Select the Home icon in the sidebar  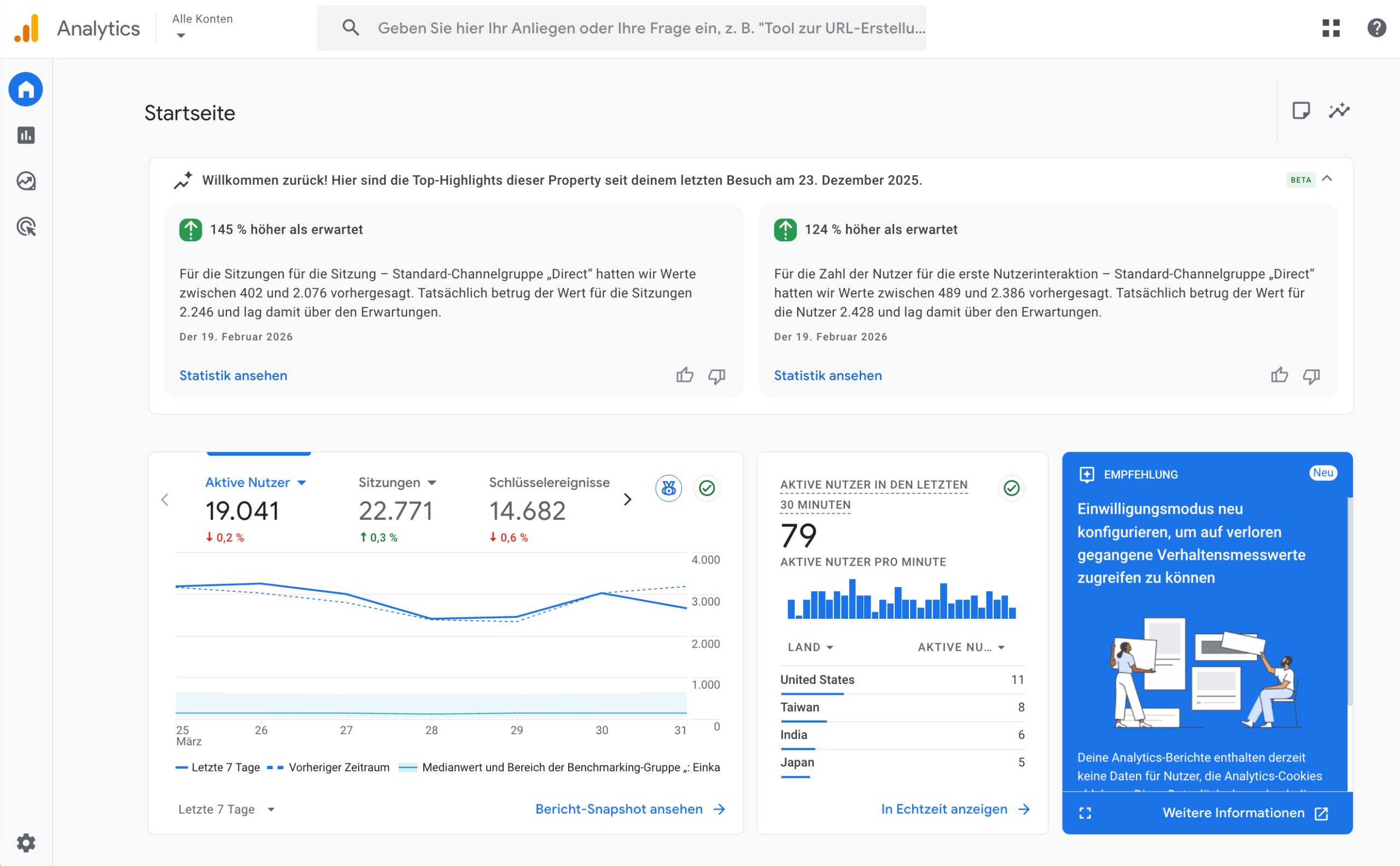[x=25, y=89]
